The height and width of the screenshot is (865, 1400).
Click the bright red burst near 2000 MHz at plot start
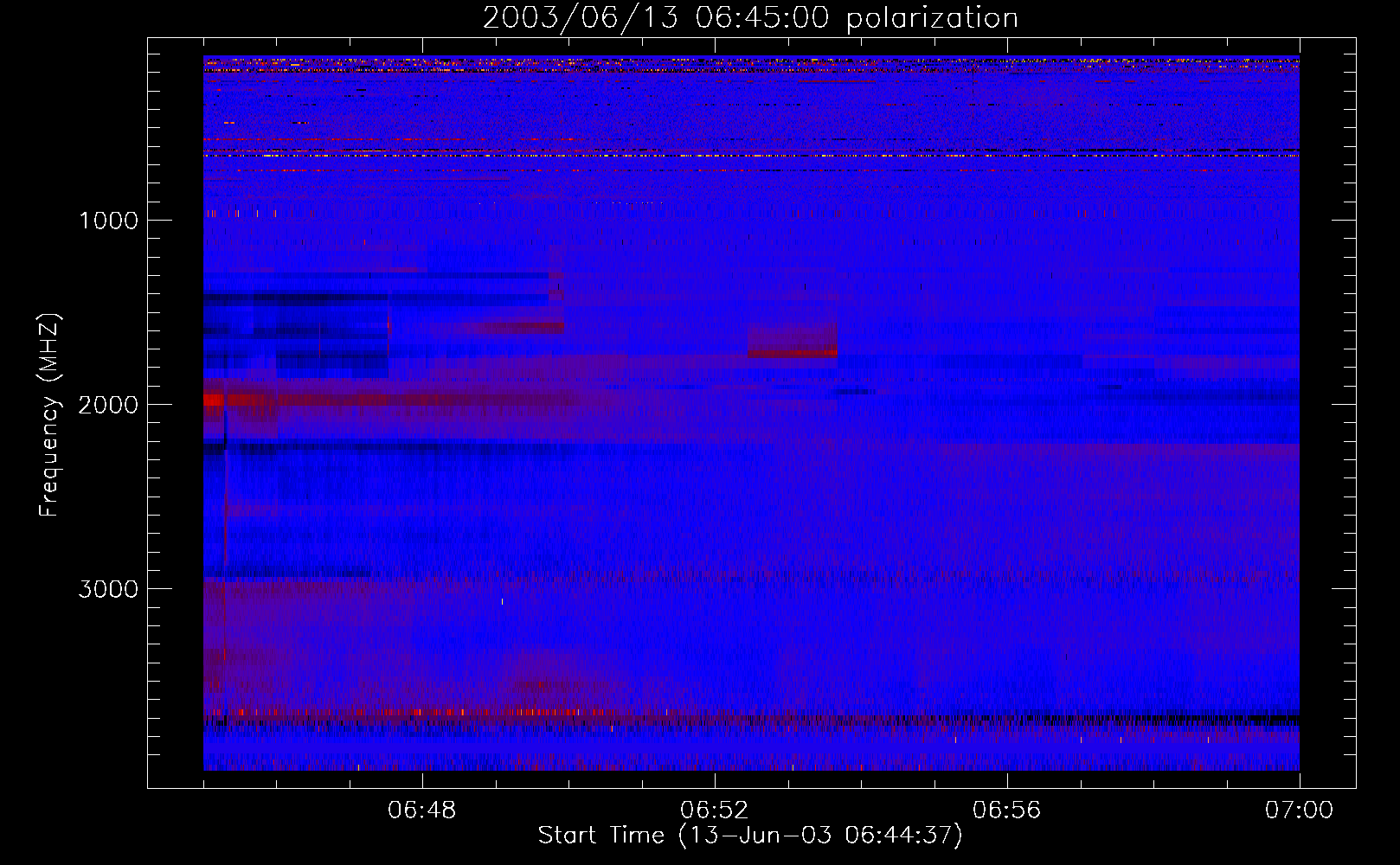point(215,400)
